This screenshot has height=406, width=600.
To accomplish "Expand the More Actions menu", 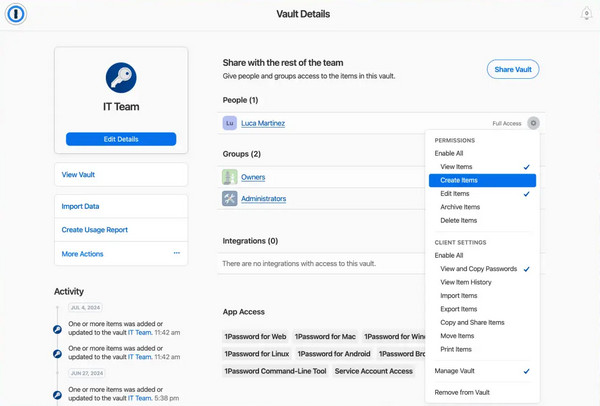I will [x=82, y=254].
